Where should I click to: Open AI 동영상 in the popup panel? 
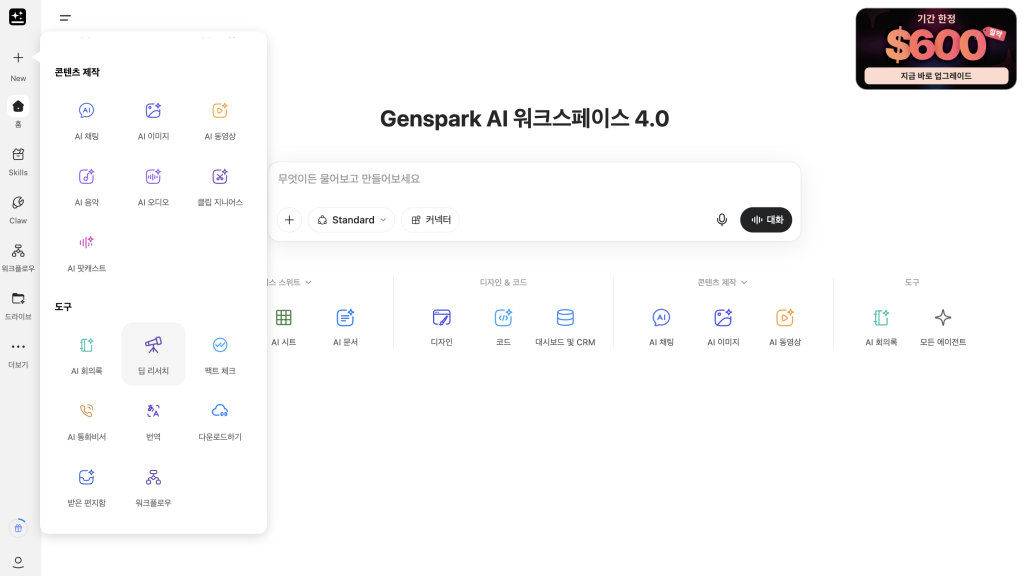219,120
